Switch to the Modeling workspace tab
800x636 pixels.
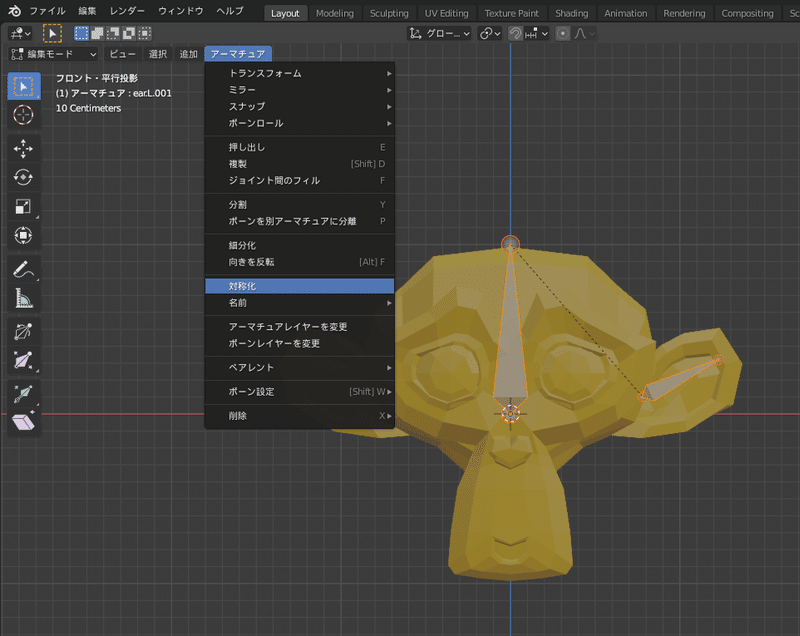(x=335, y=13)
